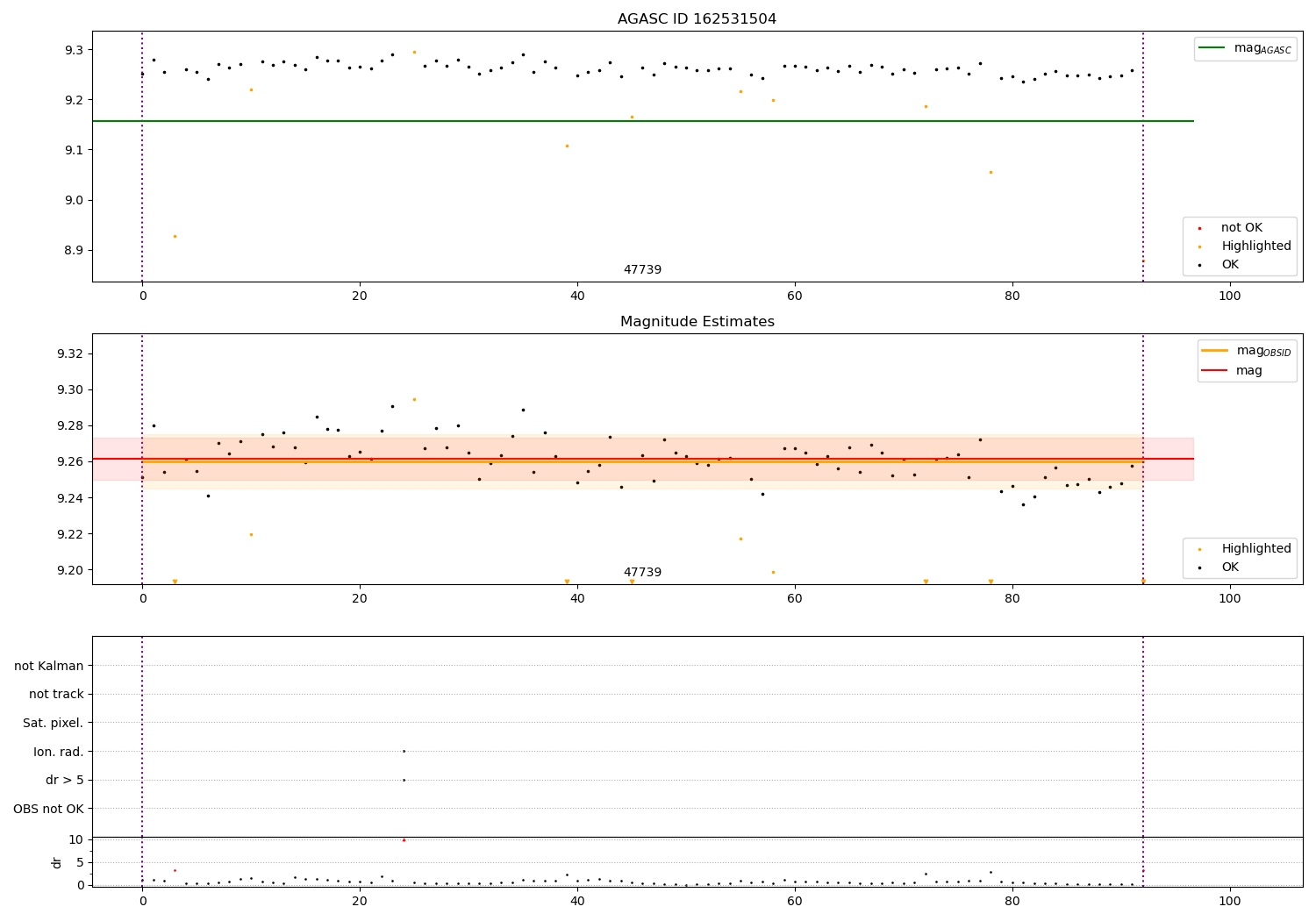Click the 'OBS not OK' row label
Screen dimensions: 1316x921
[x=48, y=809]
